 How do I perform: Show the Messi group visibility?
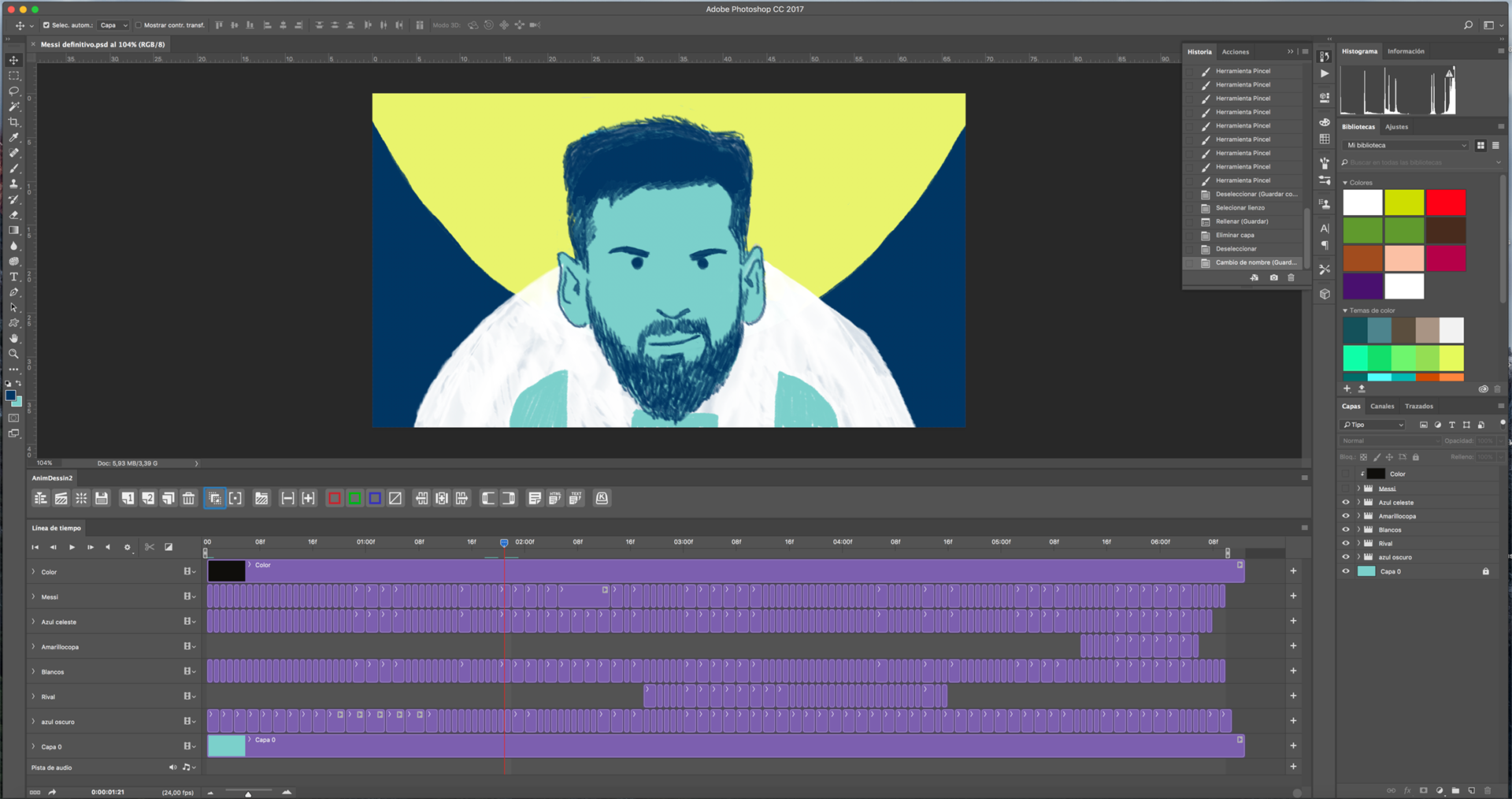[1346, 489]
